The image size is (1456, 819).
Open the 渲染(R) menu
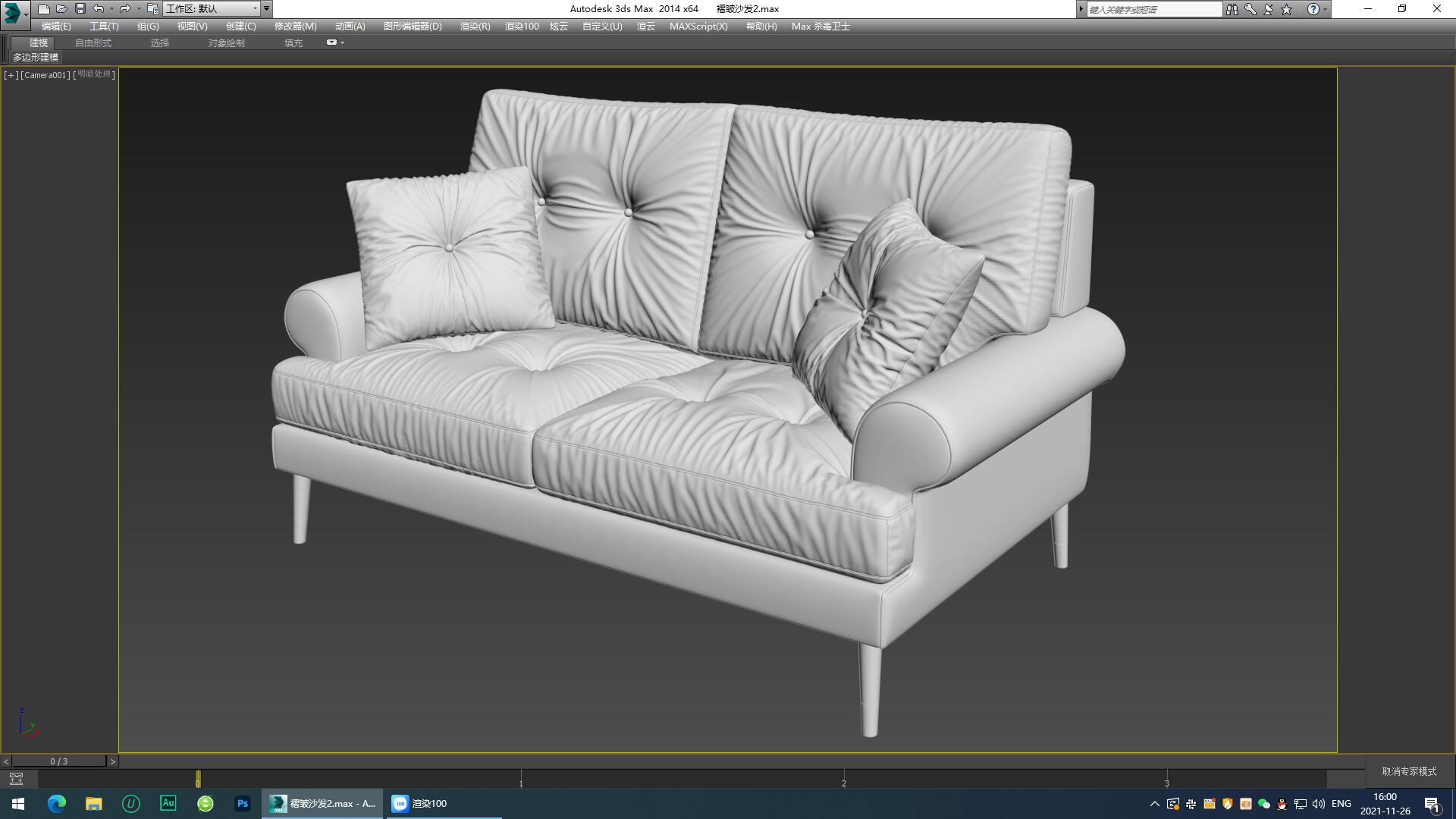coord(474,26)
